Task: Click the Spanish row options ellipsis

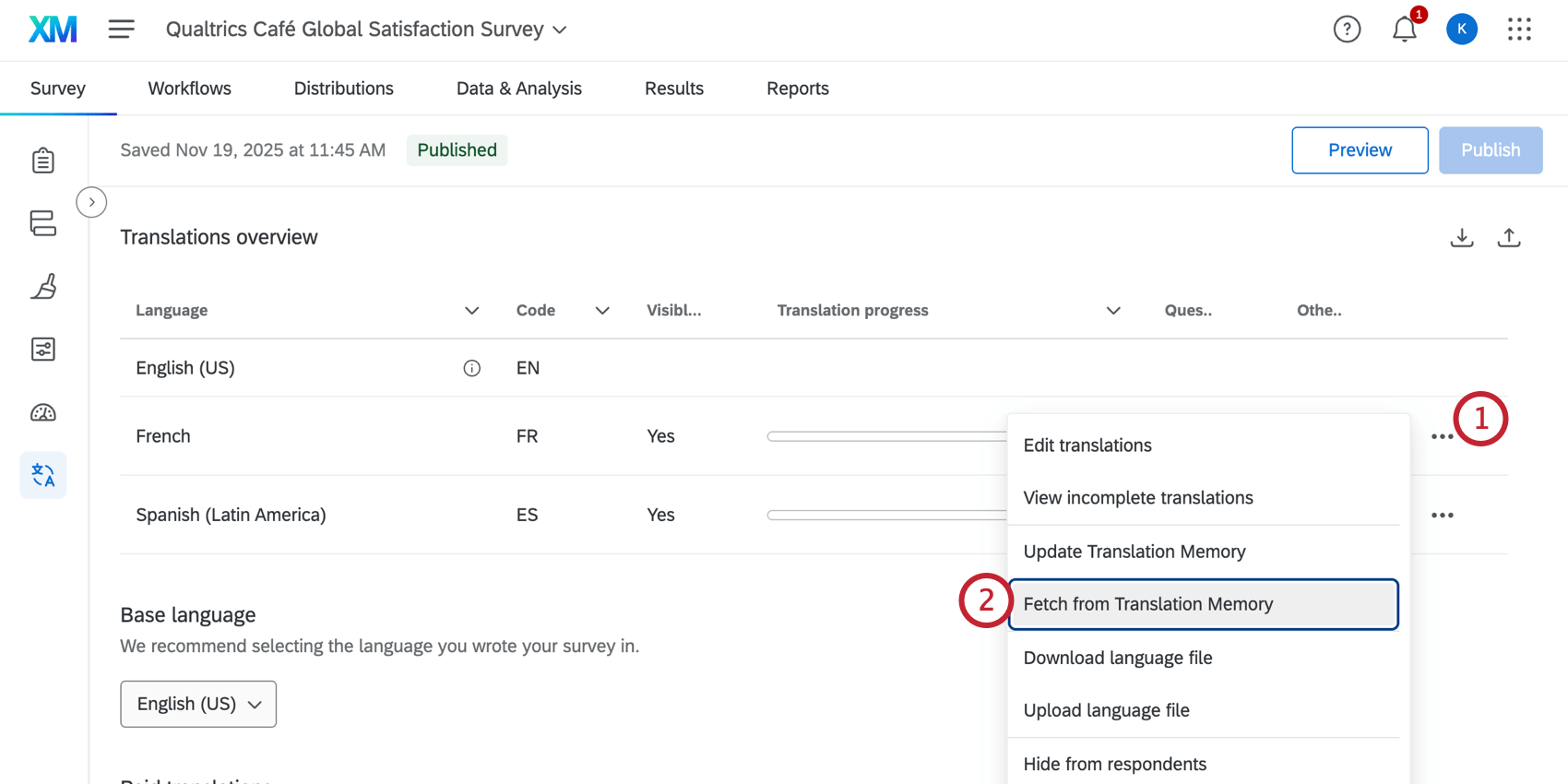Action: point(1442,515)
